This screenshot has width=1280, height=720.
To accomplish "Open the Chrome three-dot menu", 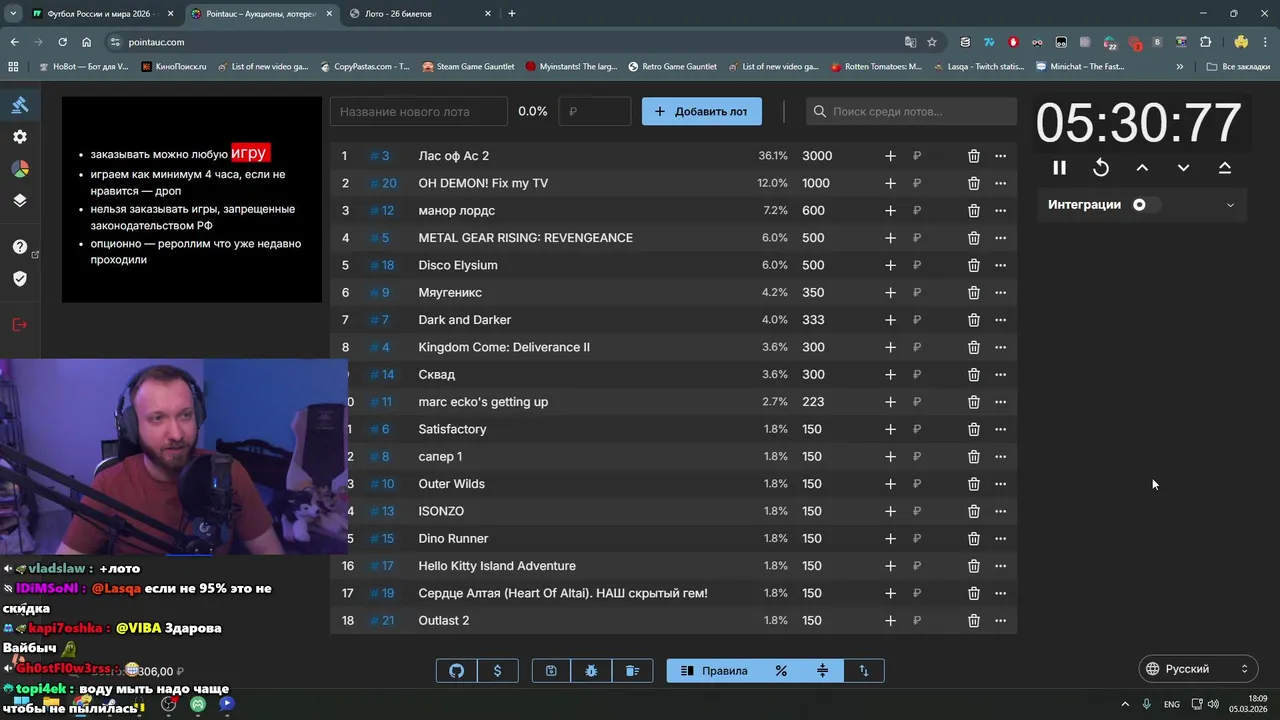I will tap(1264, 42).
